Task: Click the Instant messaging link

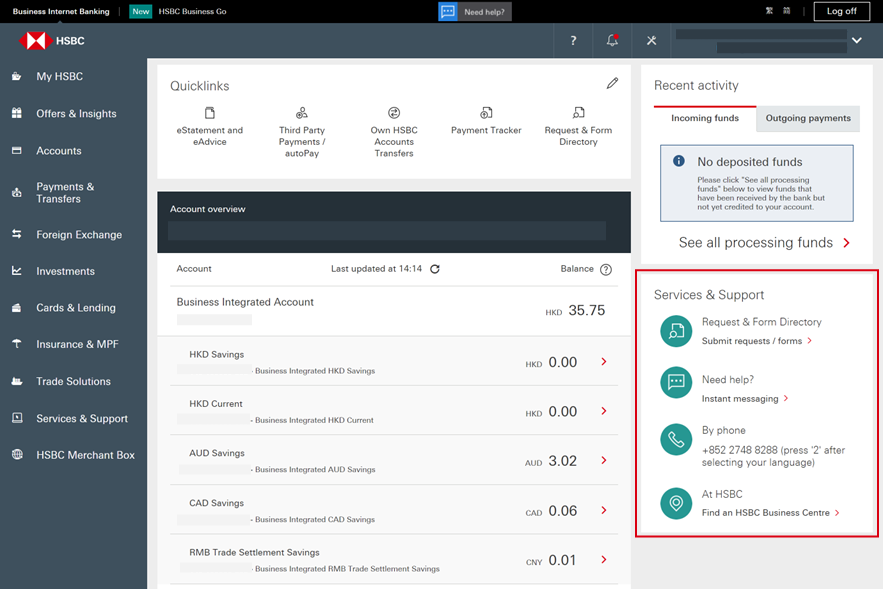Action: coord(740,399)
